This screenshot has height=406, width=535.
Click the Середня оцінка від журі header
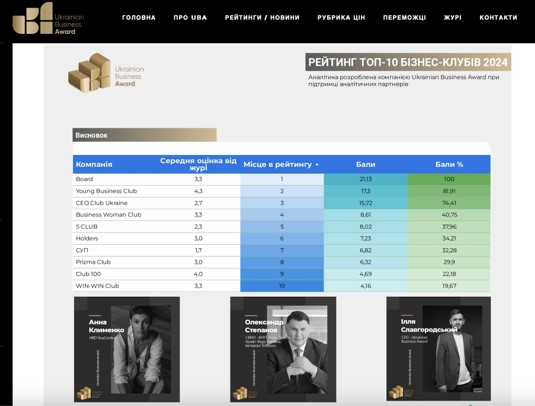(x=198, y=164)
